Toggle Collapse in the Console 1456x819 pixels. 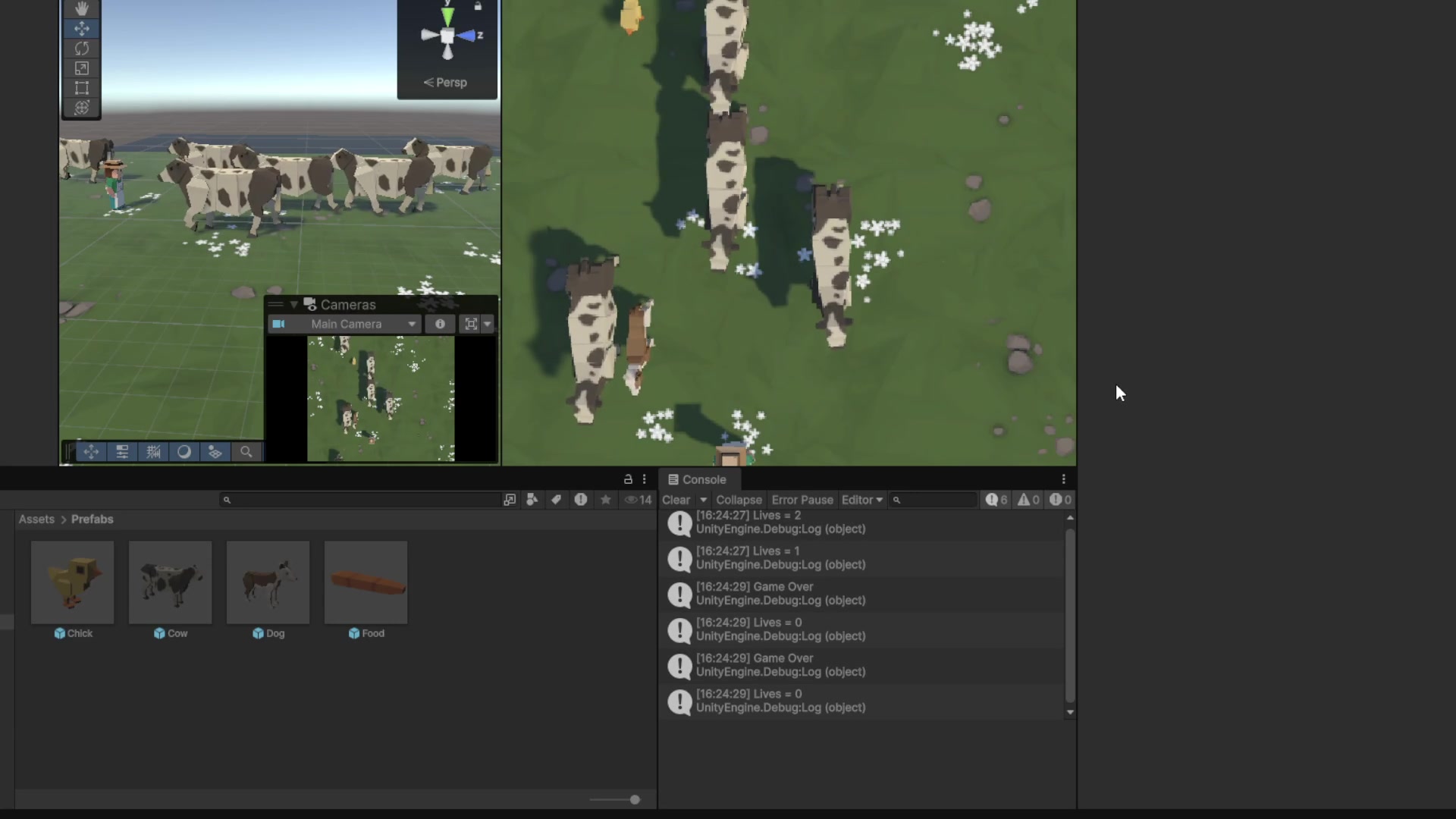(739, 500)
